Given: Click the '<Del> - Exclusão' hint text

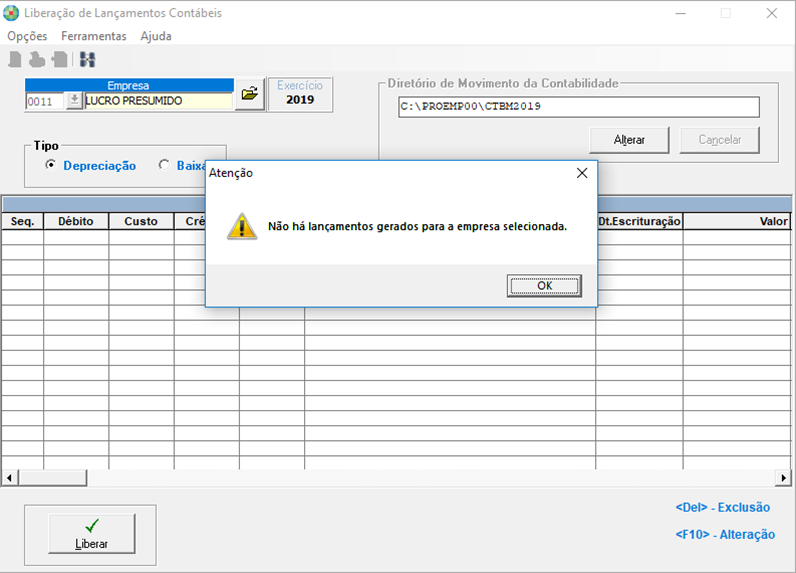Looking at the screenshot, I should point(722,507).
